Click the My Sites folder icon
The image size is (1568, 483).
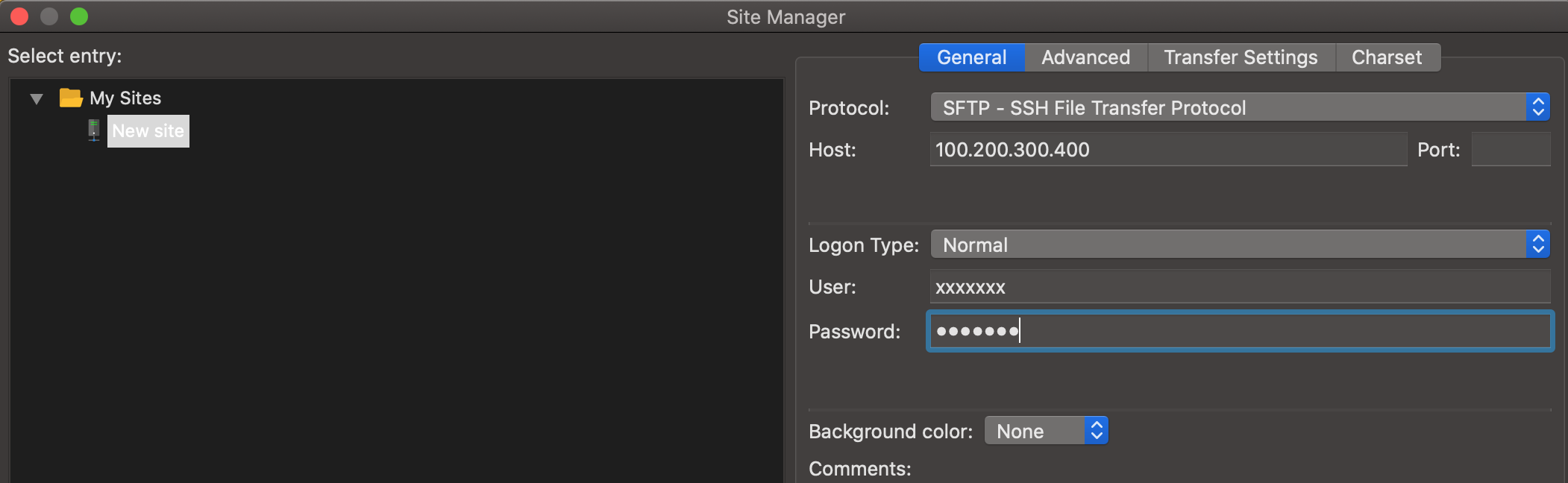coord(71,98)
